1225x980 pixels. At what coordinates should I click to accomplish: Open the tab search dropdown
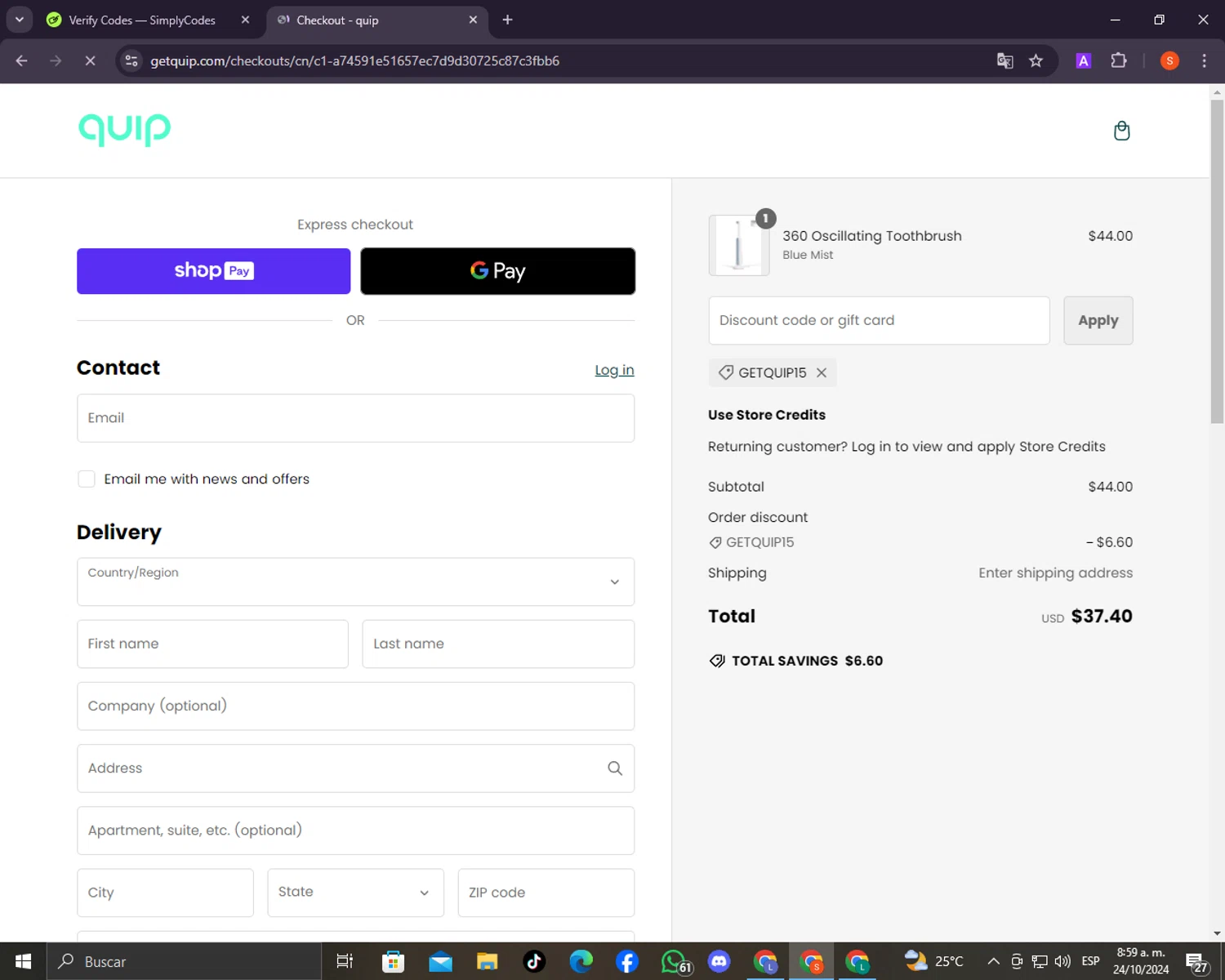(x=20, y=20)
